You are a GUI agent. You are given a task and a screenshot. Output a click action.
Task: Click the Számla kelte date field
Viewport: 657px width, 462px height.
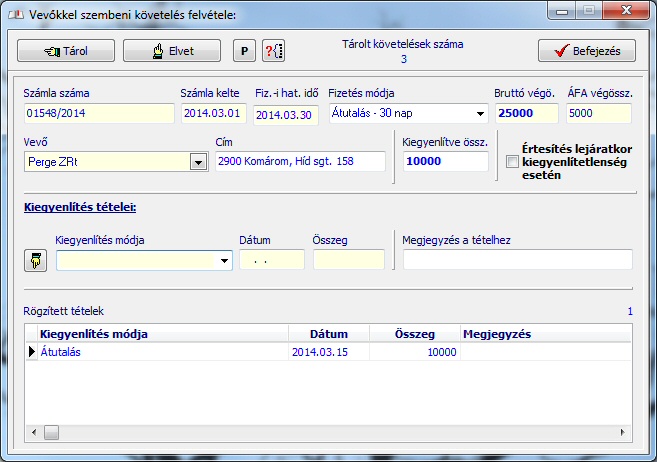pyautogui.click(x=214, y=114)
